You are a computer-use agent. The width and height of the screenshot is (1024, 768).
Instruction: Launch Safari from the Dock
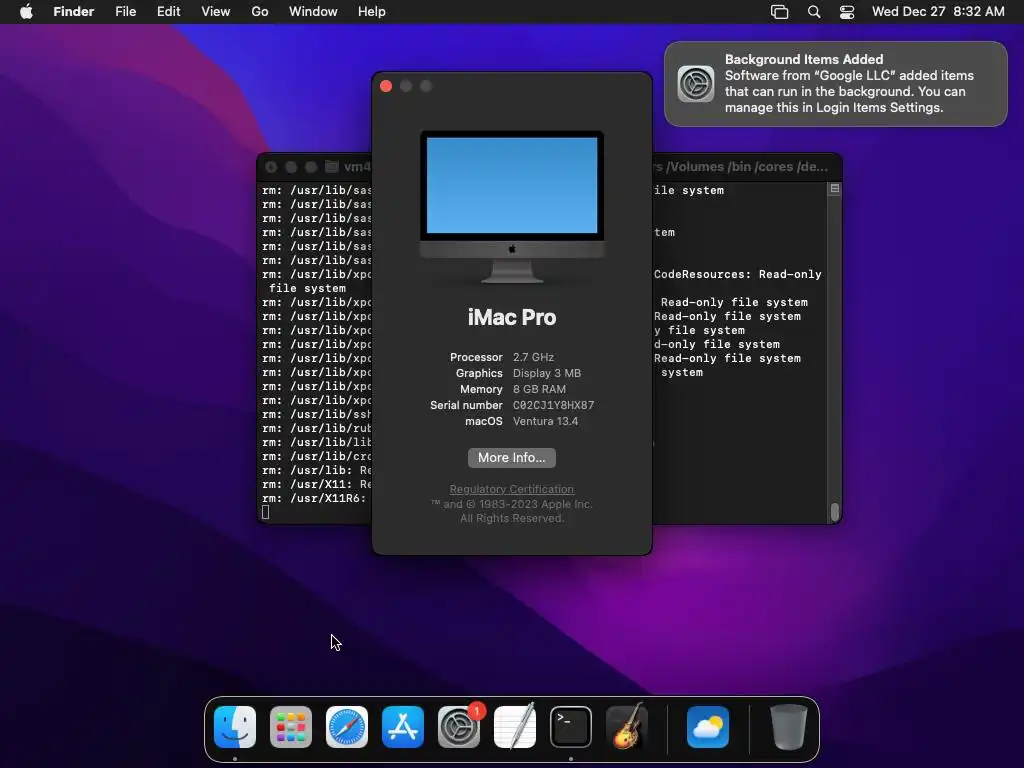(347, 727)
